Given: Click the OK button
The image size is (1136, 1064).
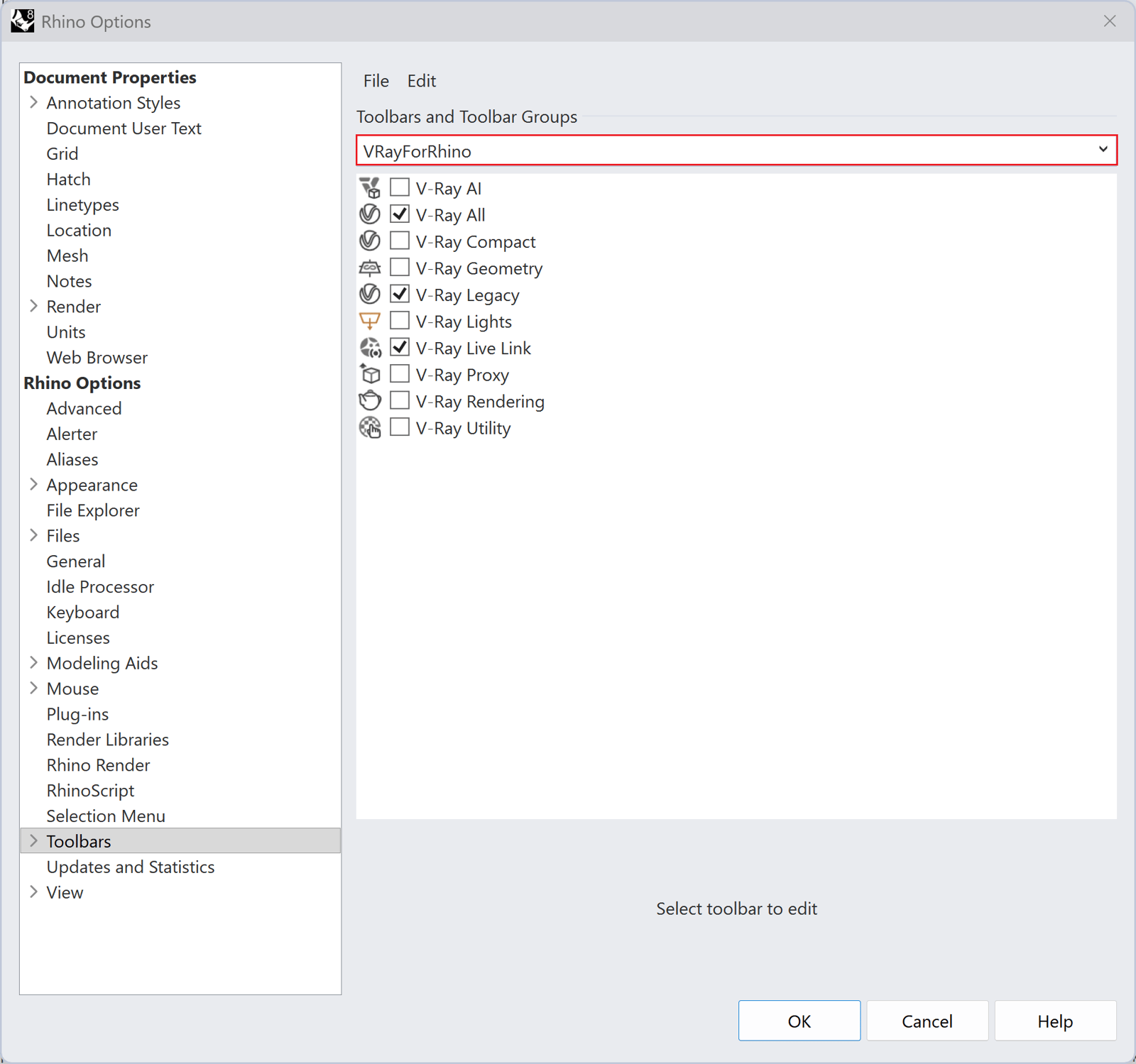Looking at the screenshot, I should pyautogui.click(x=799, y=1021).
